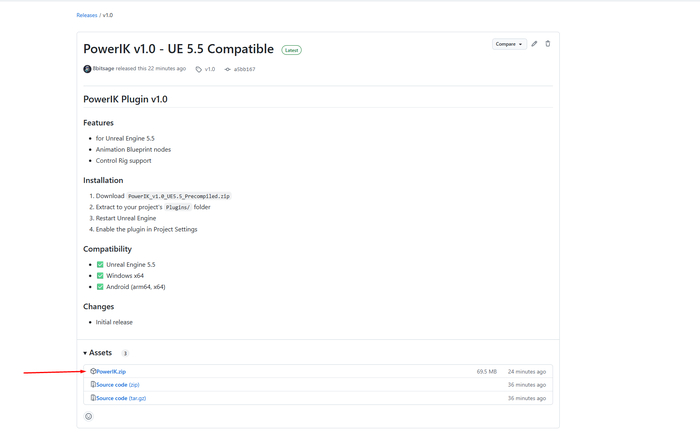
Task: Click the Windows x64 green checkmark
Action: click(100, 276)
